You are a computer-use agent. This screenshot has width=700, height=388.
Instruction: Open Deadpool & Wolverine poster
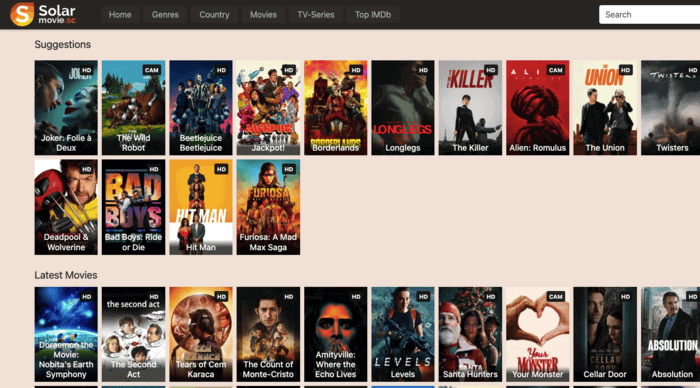click(66, 207)
